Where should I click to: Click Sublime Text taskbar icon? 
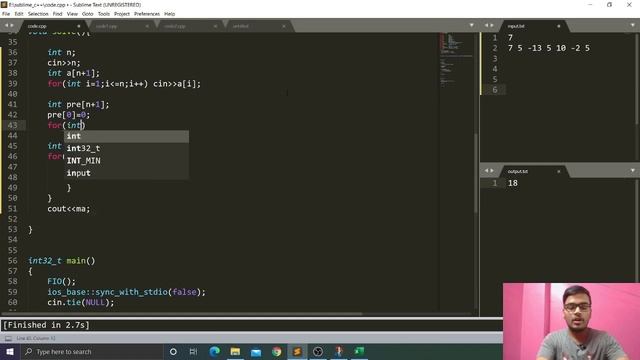[297, 352]
